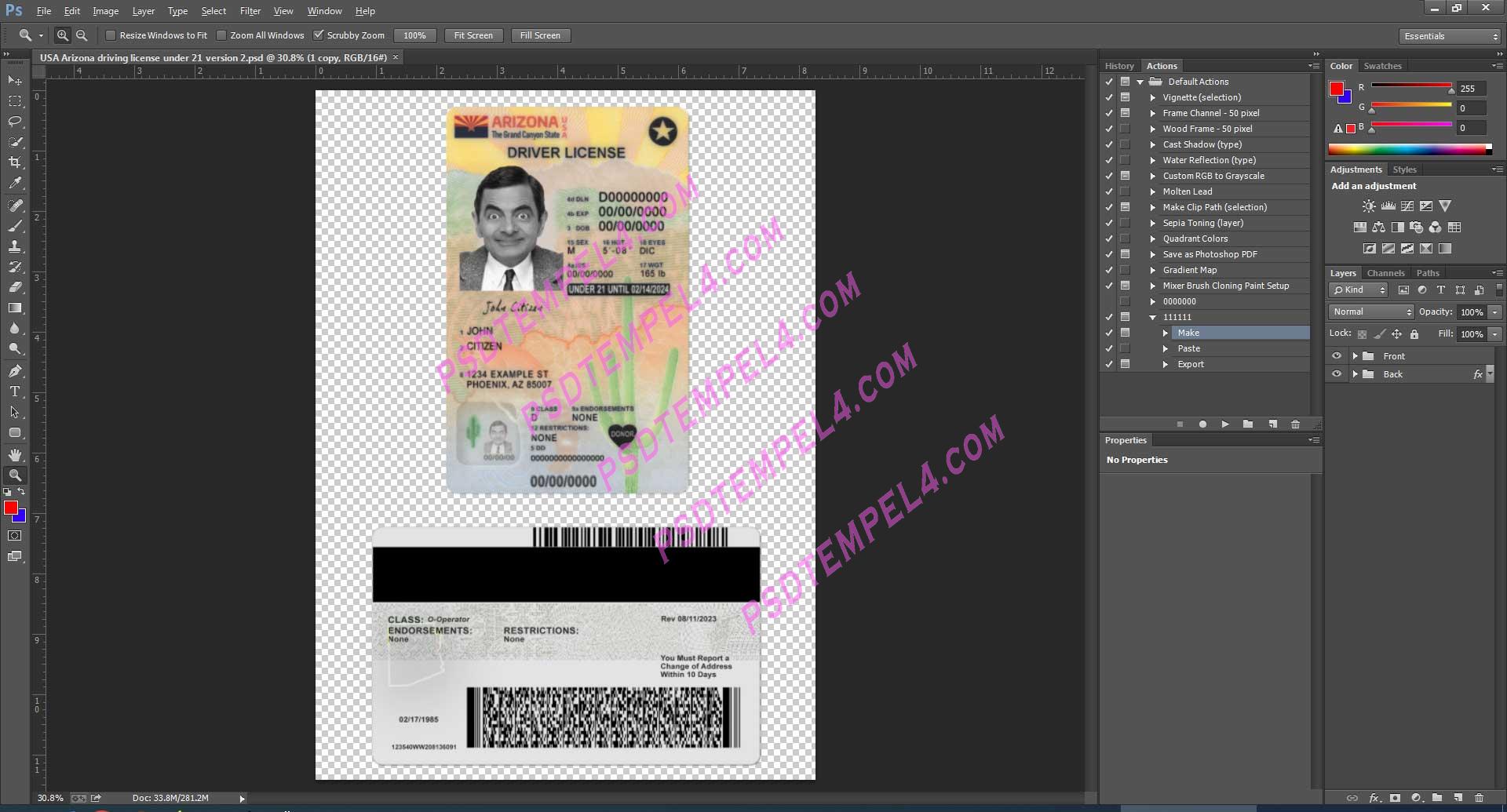Click the Fill Screen button
Image resolution: width=1507 pixels, height=812 pixels.
tap(540, 35)
